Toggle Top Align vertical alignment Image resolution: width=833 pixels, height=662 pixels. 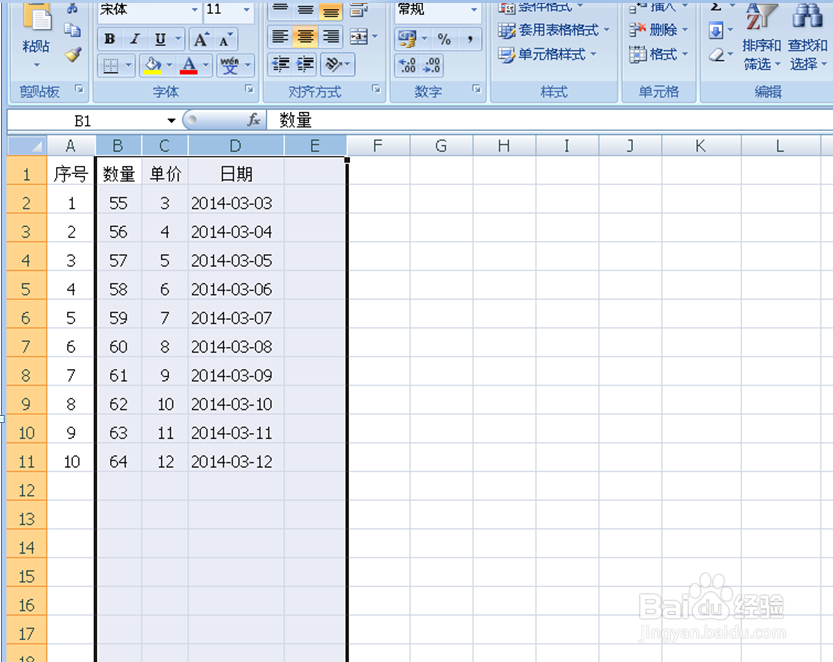click(280, 10)
